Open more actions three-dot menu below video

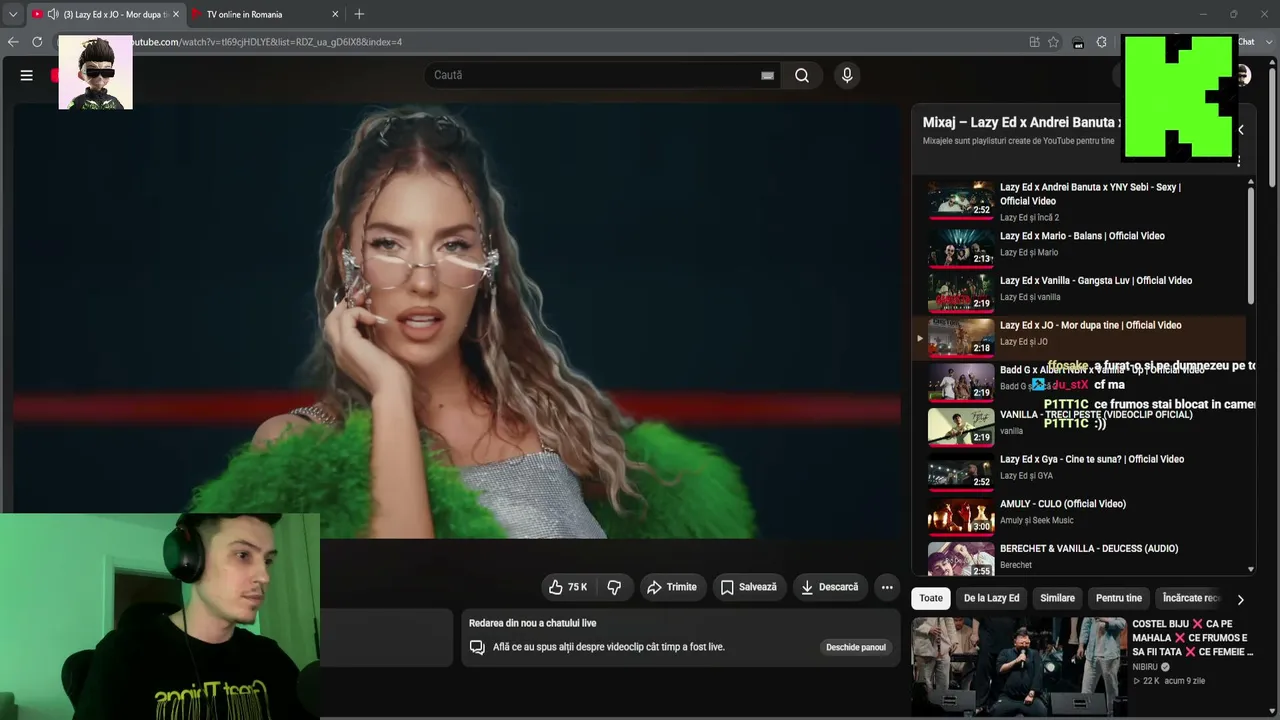point(887,587)
